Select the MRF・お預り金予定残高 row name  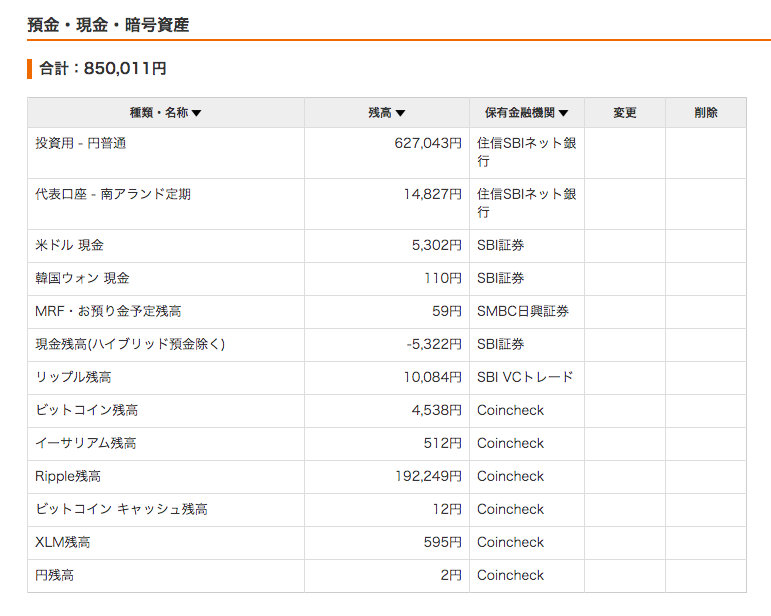(108, 311)
